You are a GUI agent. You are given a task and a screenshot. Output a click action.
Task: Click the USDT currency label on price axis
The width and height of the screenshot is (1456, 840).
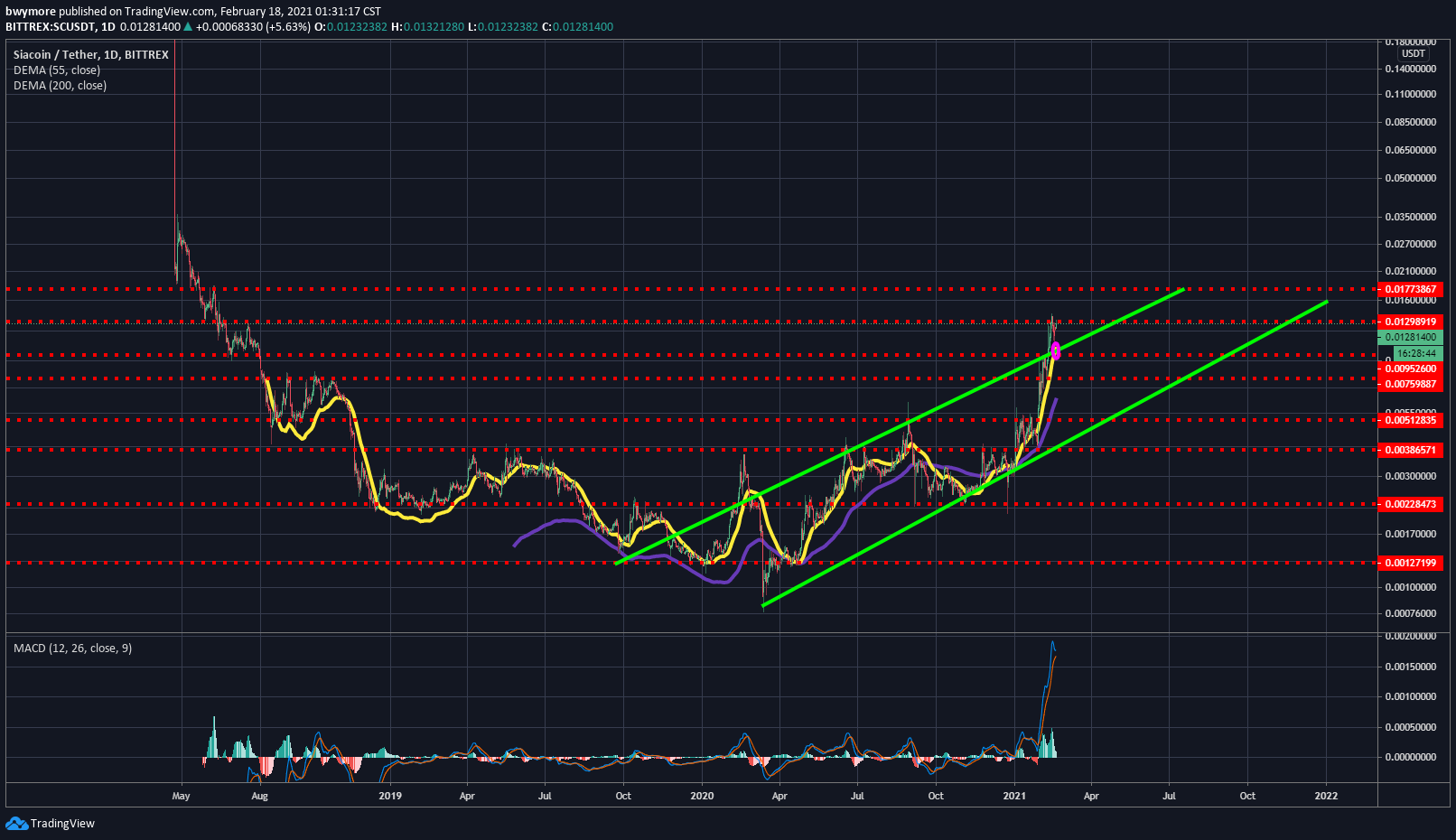[1413, 53]
